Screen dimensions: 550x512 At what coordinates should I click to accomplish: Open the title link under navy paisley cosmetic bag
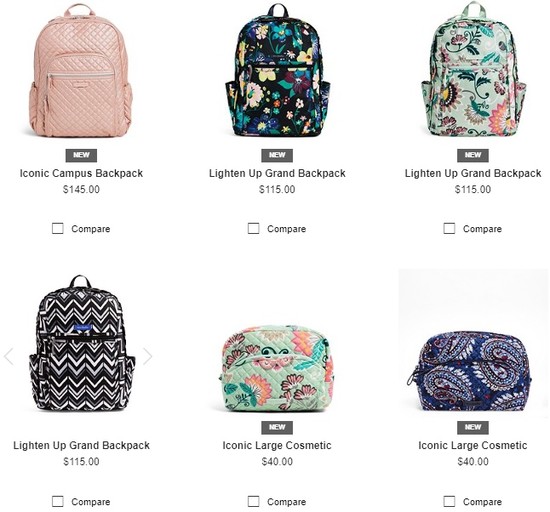473,445
